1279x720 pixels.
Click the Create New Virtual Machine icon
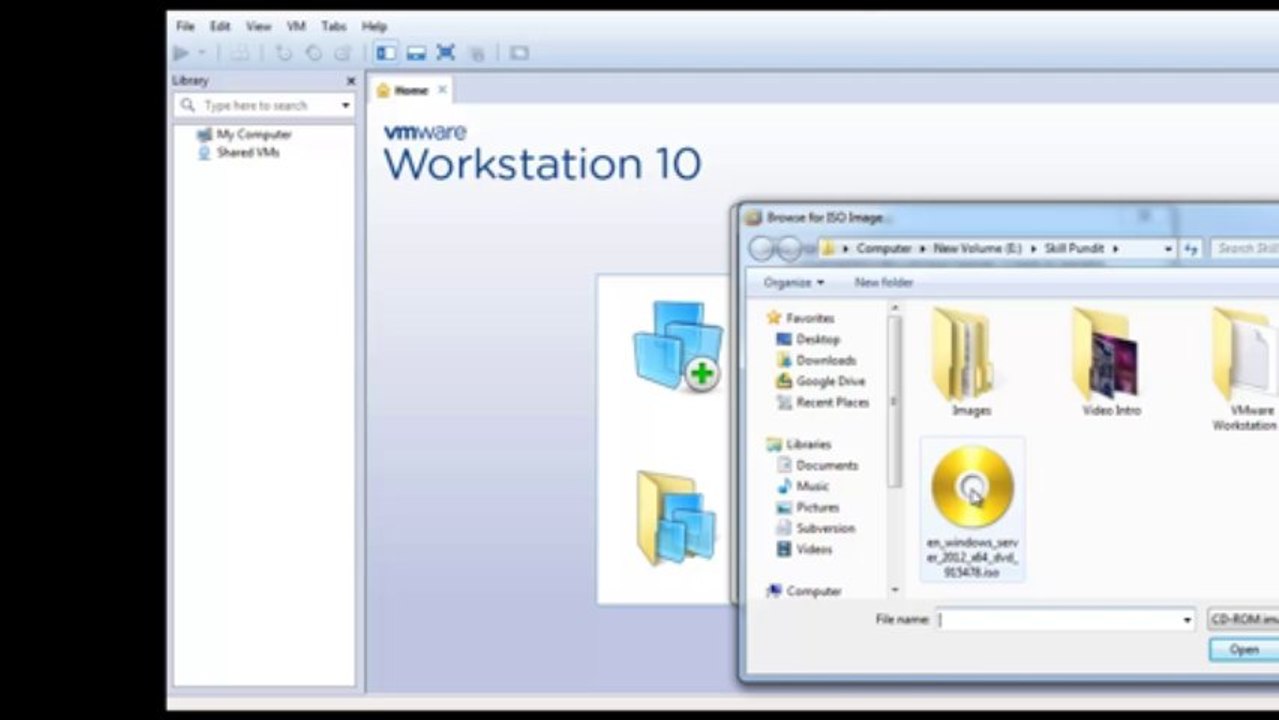click(678, 345)
